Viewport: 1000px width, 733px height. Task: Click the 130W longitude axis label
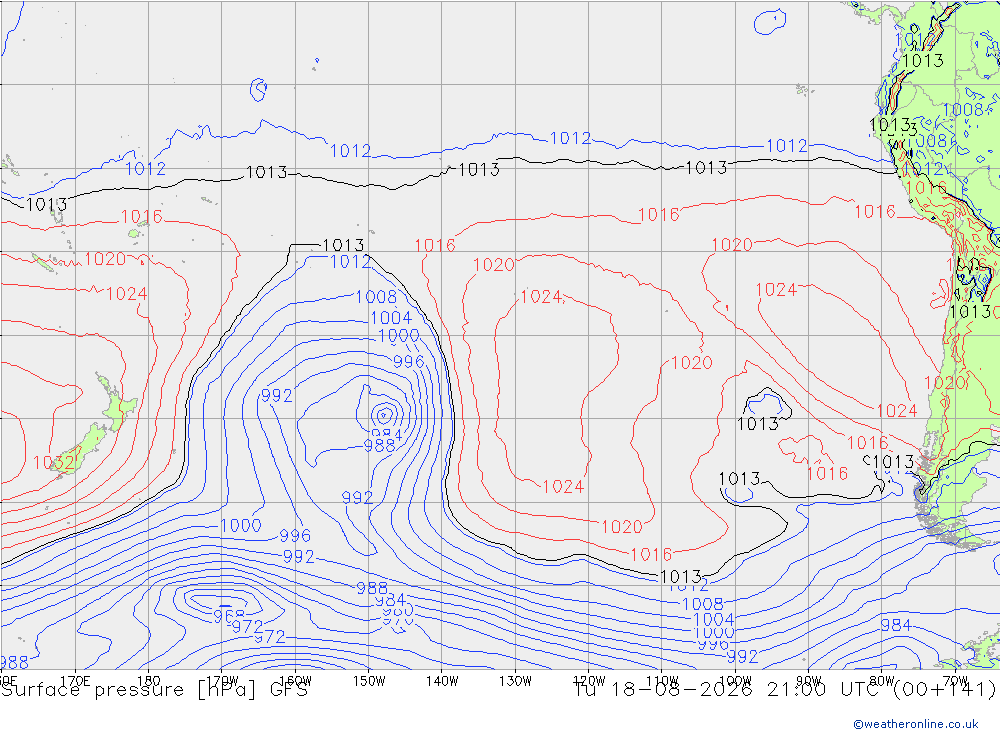tap(515, 681)
